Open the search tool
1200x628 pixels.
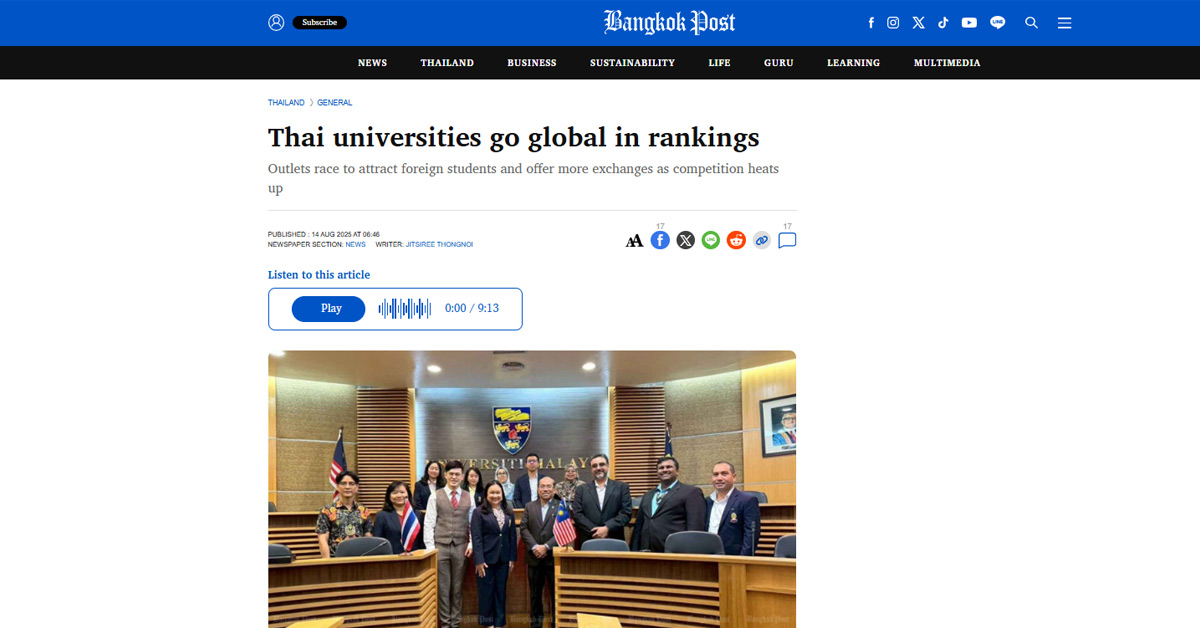pos(1031,22)
